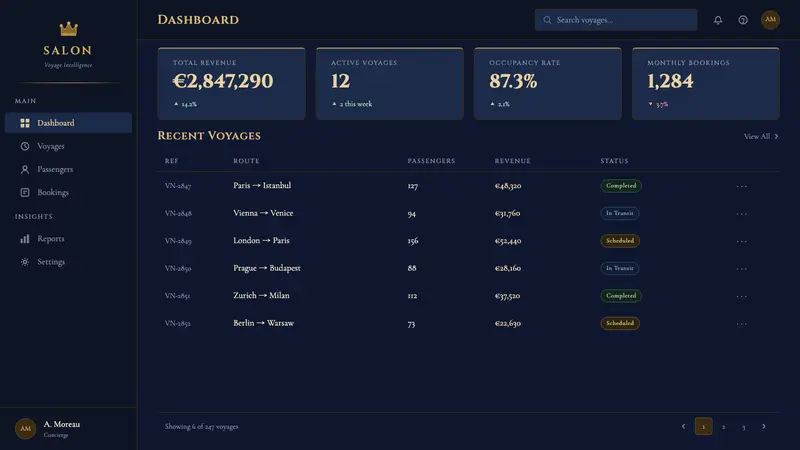Sort by the ROUTE column header
800x450 pixels.
tap(246, 161)
